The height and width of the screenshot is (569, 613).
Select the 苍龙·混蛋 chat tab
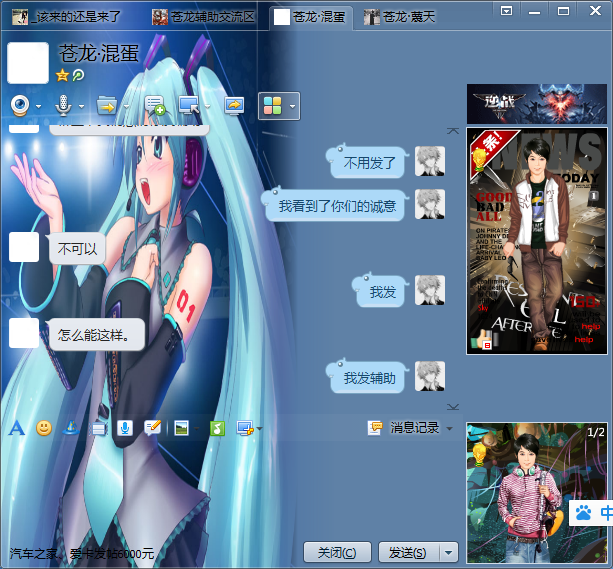click(310, 17)
